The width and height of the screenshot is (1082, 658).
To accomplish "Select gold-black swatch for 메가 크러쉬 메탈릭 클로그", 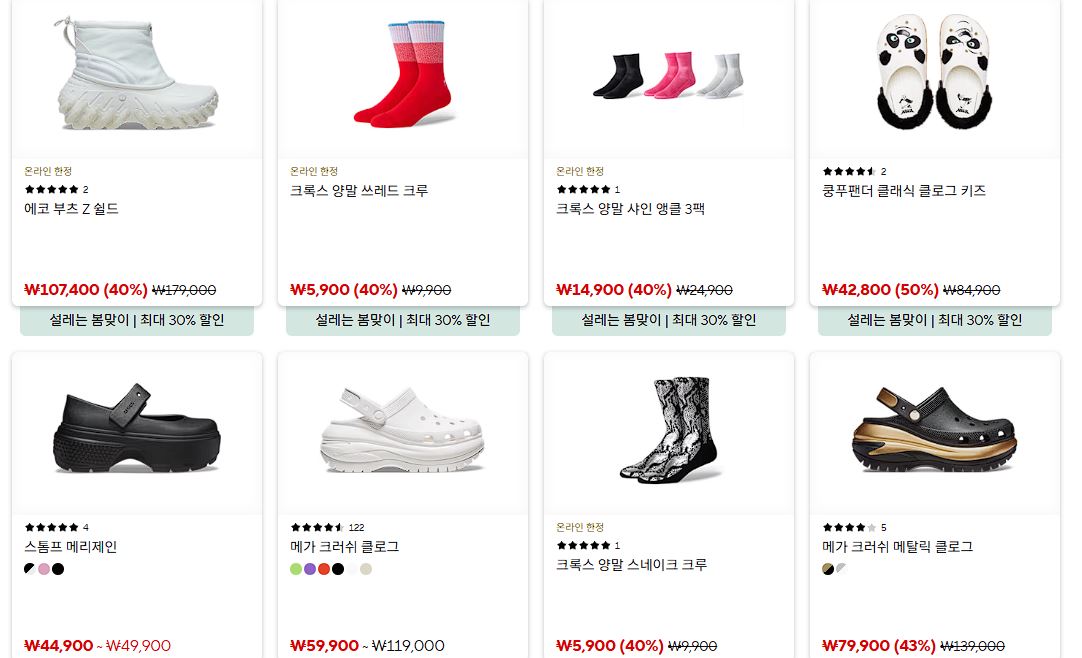I will [x=828, y=569].
